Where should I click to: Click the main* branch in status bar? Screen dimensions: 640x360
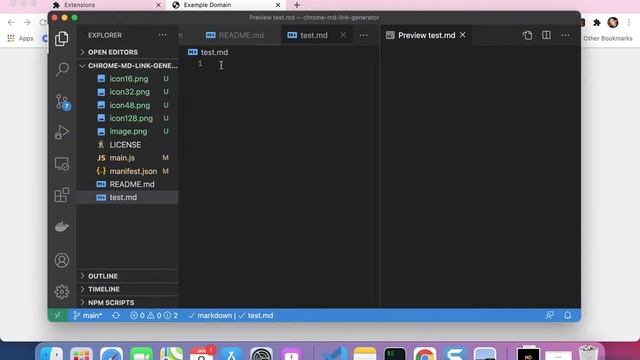click(87, 316)
